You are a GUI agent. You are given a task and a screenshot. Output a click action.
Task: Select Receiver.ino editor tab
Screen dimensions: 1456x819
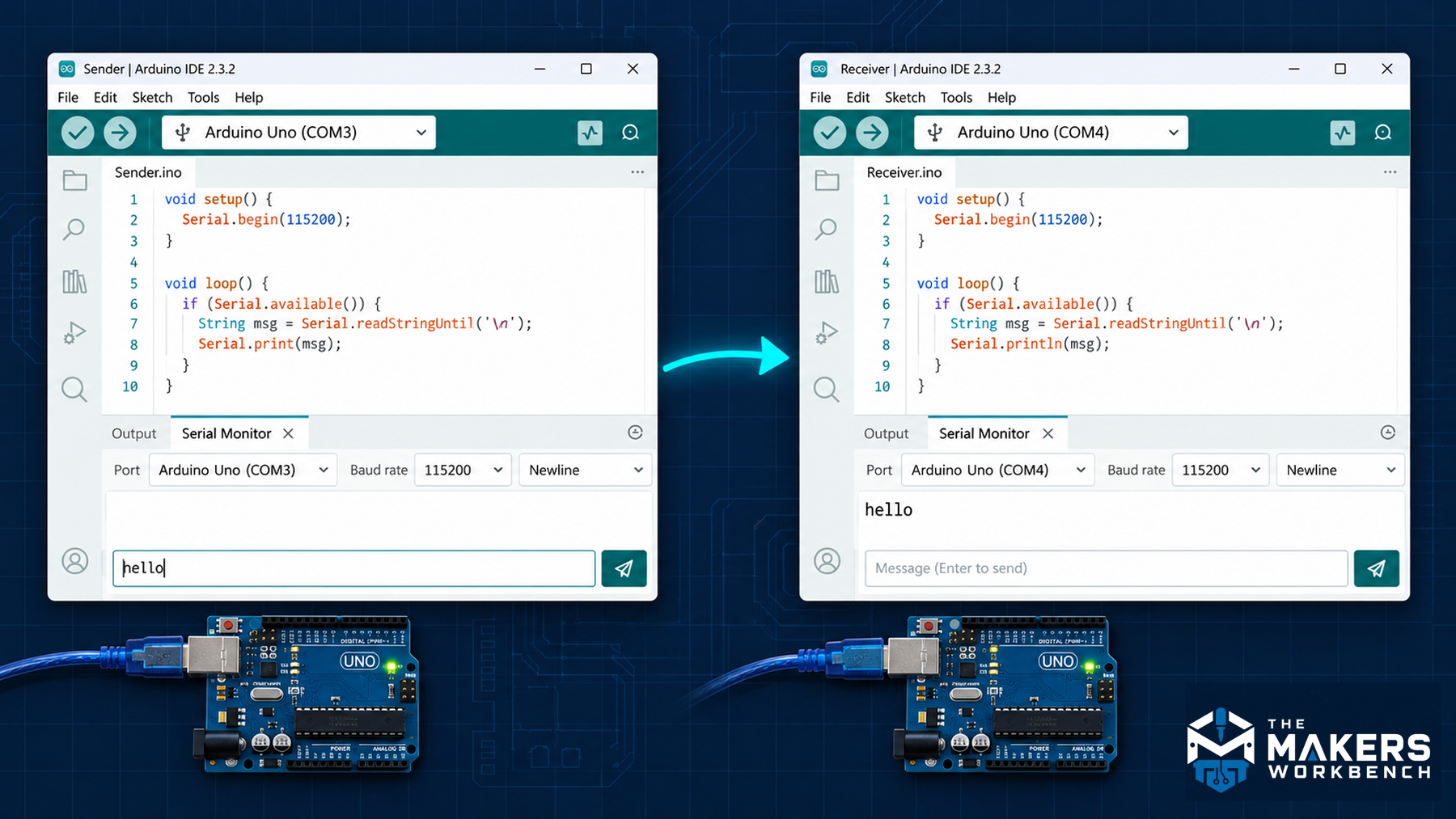(x=904, y=172)
